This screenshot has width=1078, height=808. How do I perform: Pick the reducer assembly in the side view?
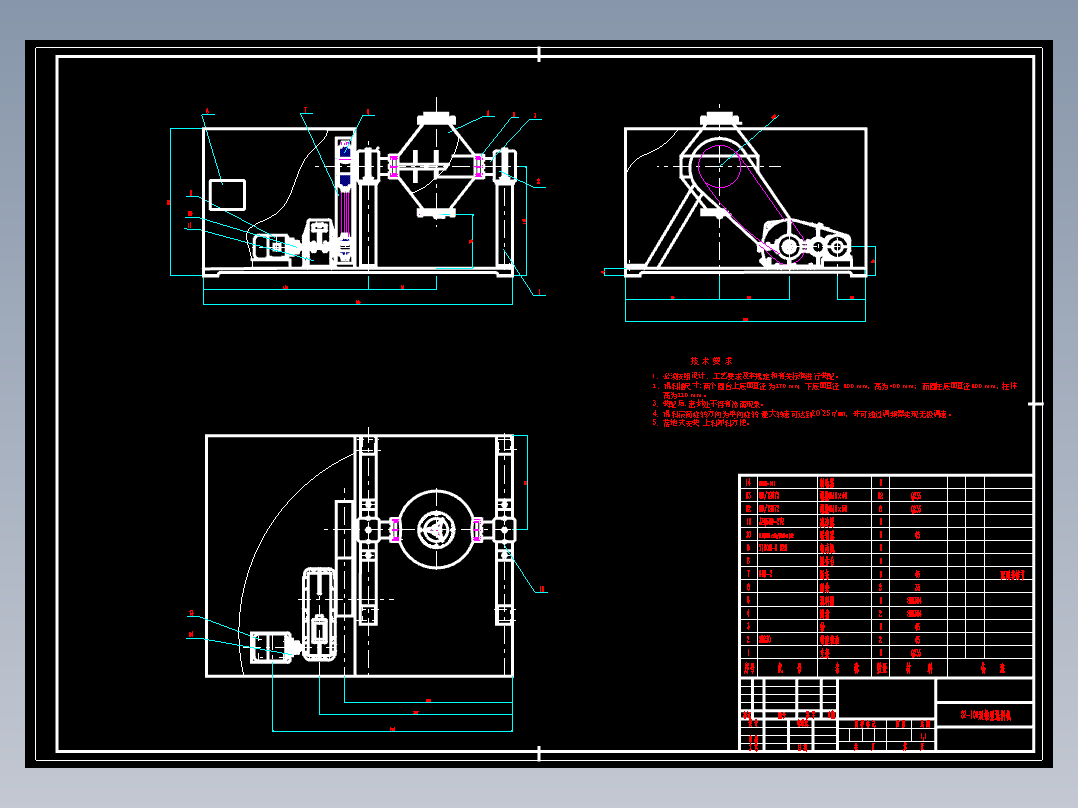[x=805, y=243]
